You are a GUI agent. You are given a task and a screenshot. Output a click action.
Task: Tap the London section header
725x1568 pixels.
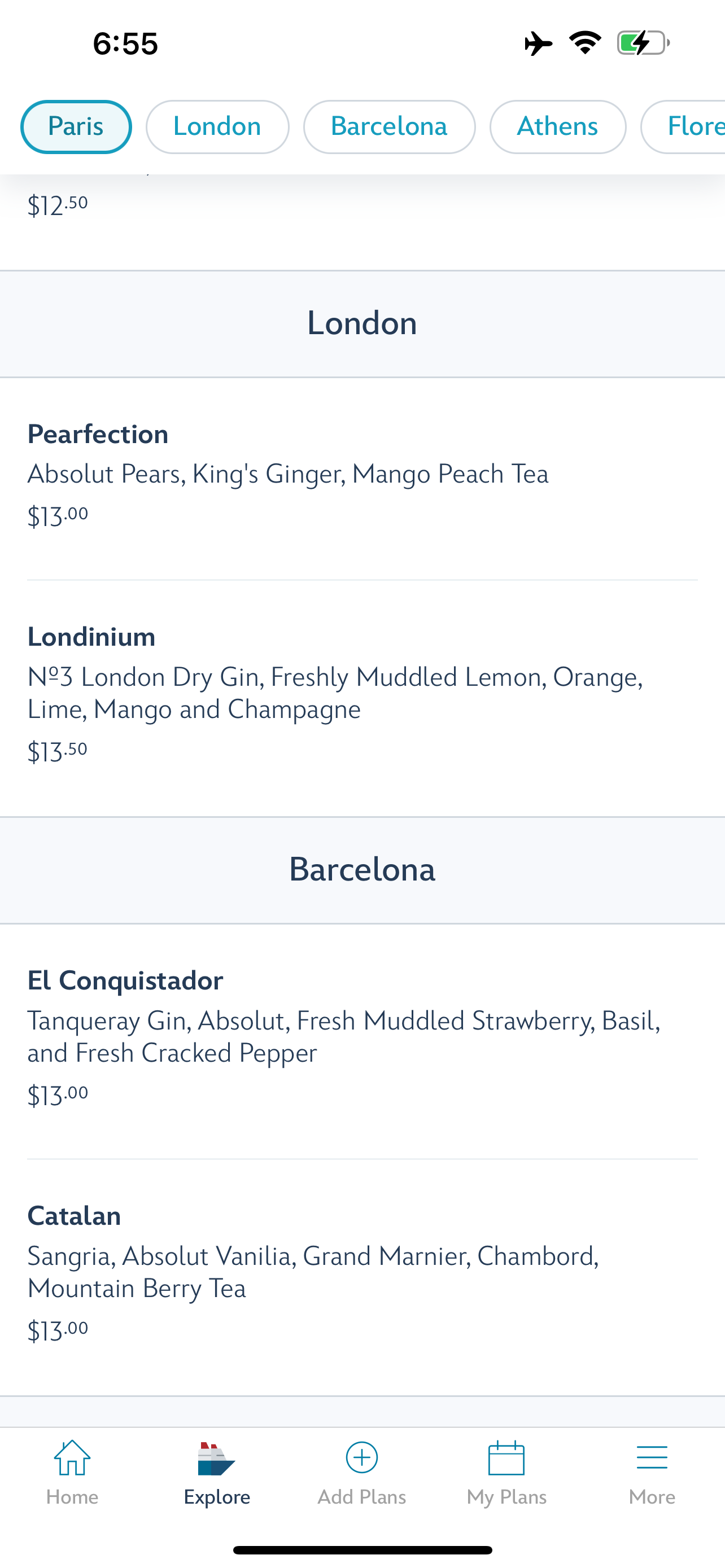pyautogui.click(x=362, y=323)
